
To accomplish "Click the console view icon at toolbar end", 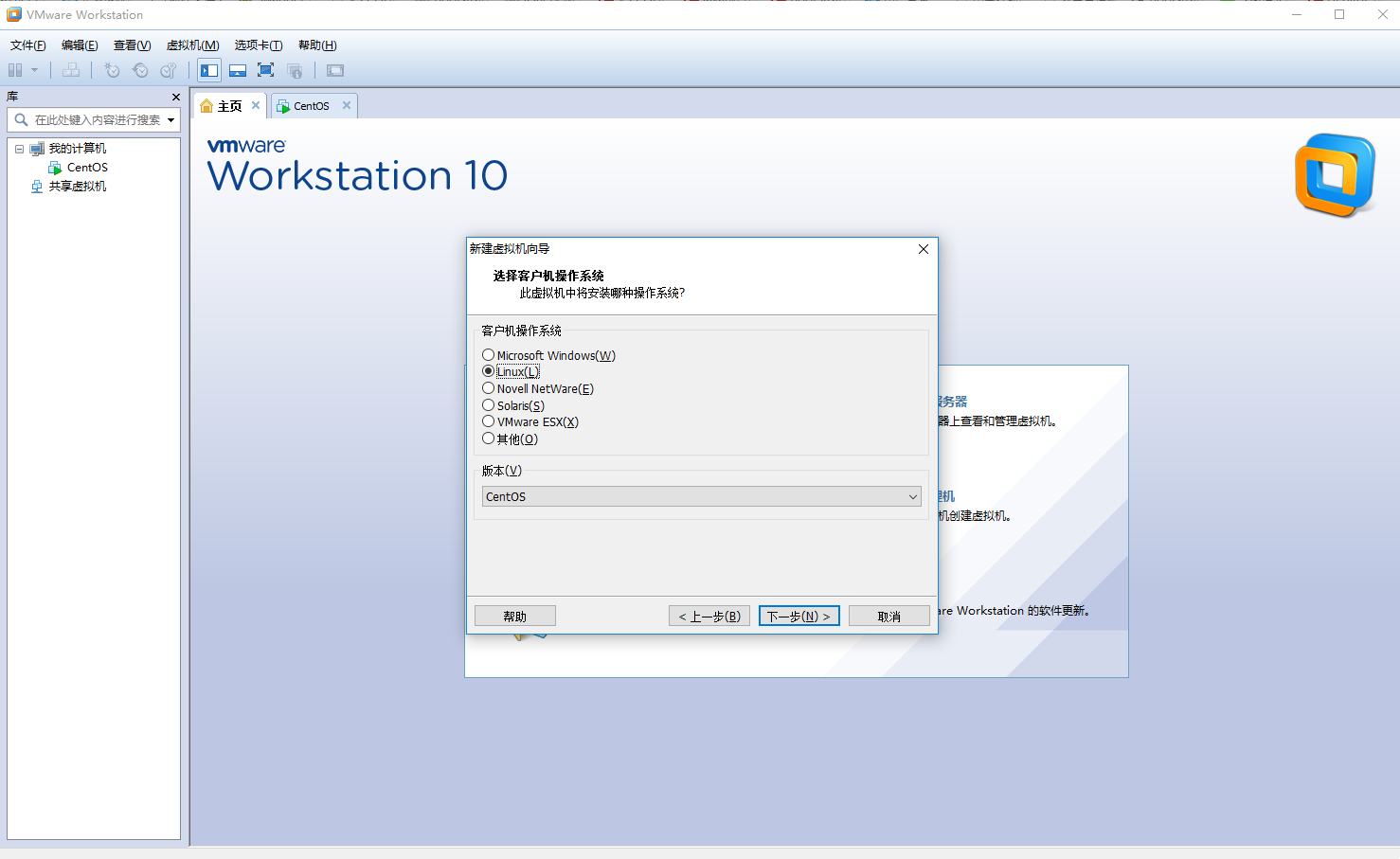I will 335,70.
